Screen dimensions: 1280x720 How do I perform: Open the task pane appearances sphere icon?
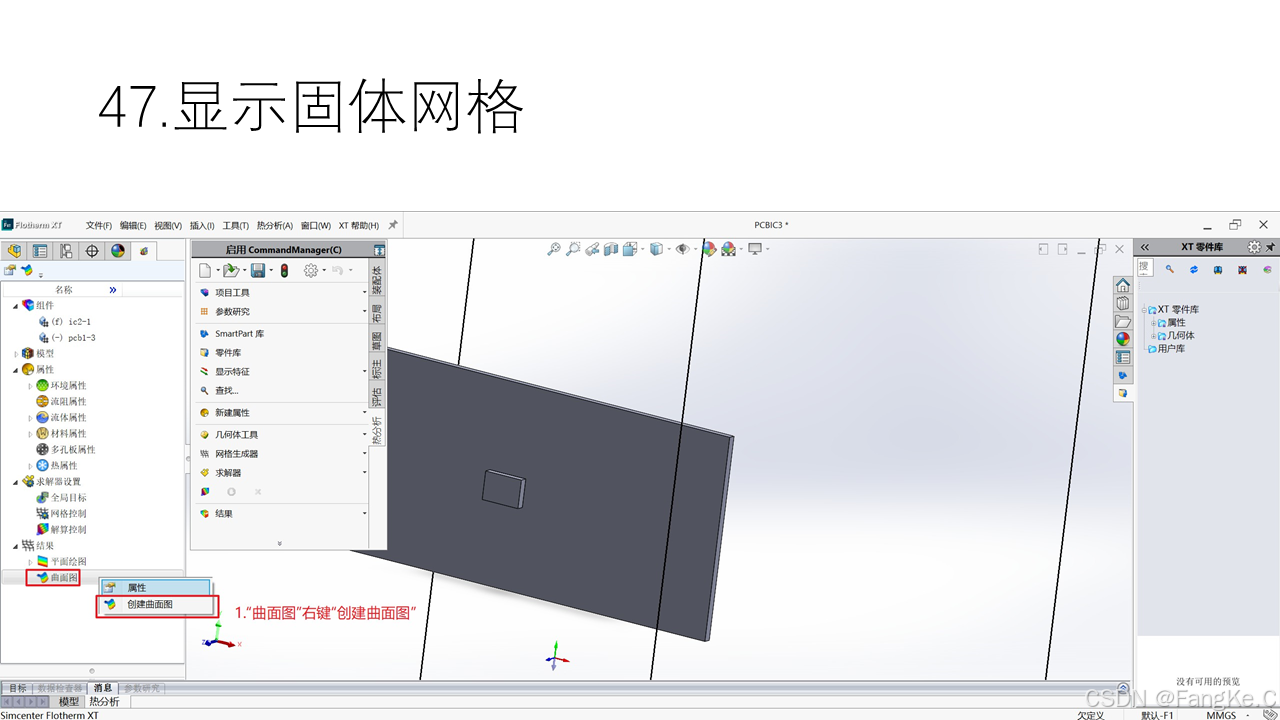[x=1123, y=339]
